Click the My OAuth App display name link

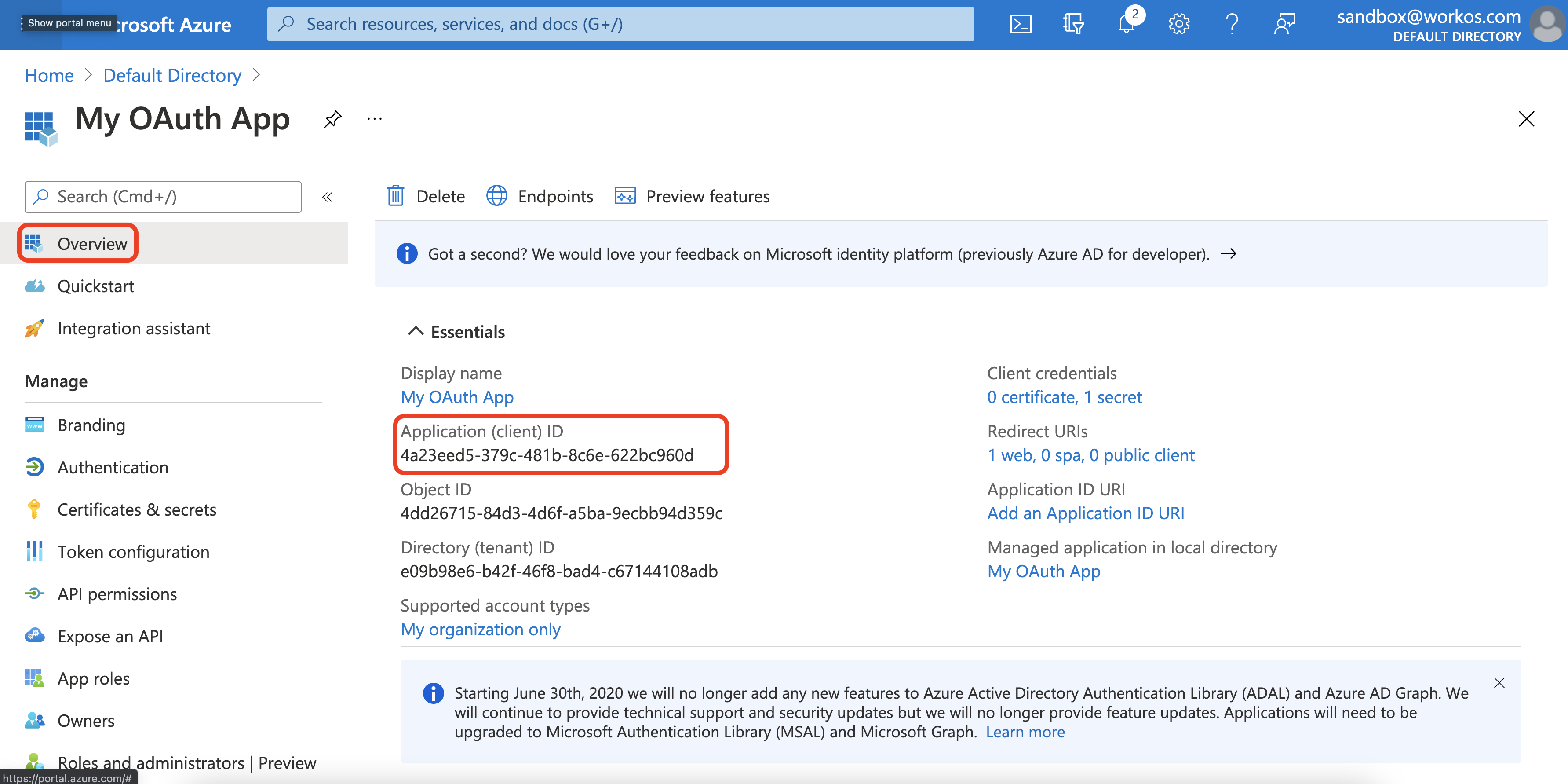[457, 397]
